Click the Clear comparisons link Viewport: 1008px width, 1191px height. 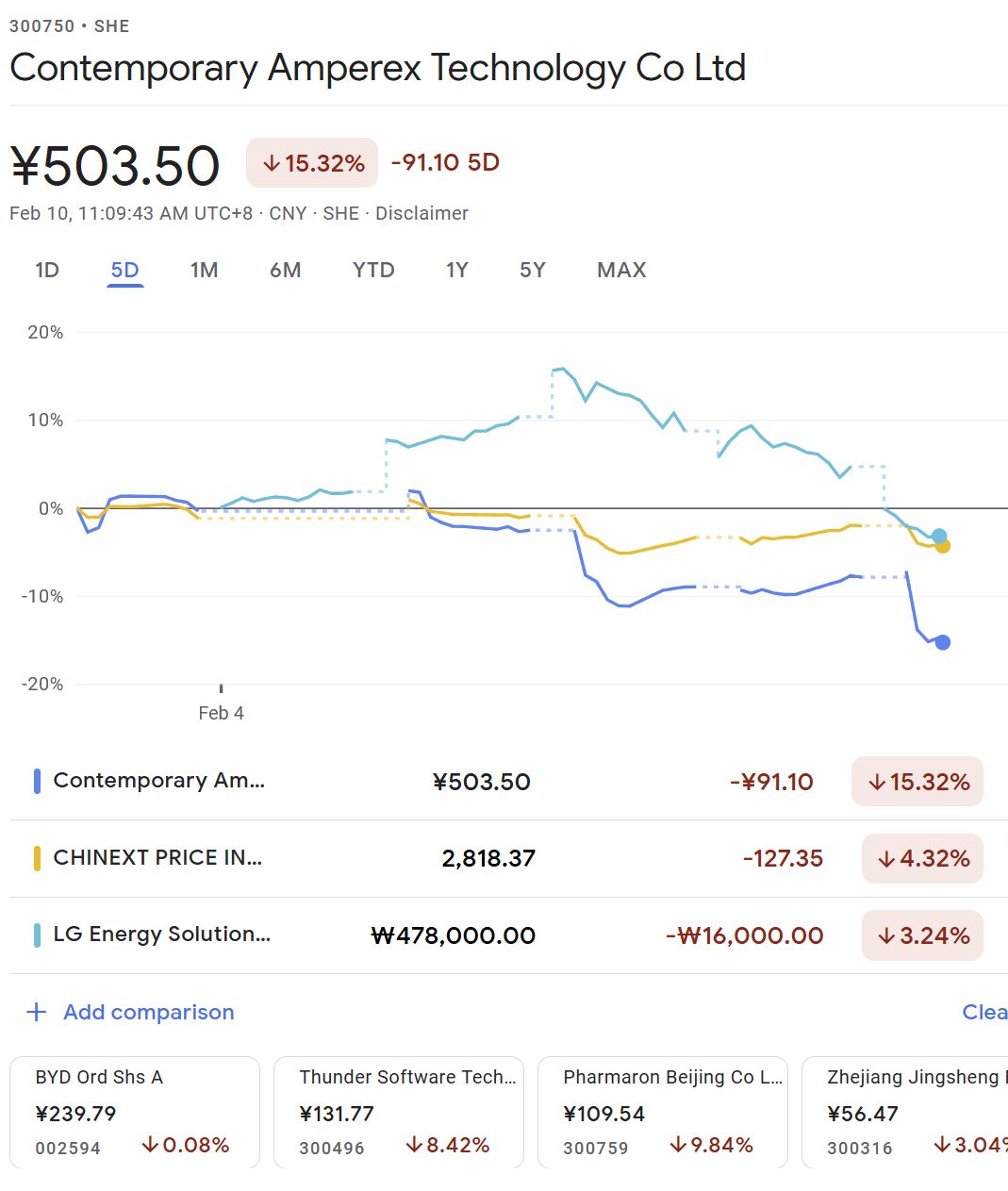point(983,1012)
